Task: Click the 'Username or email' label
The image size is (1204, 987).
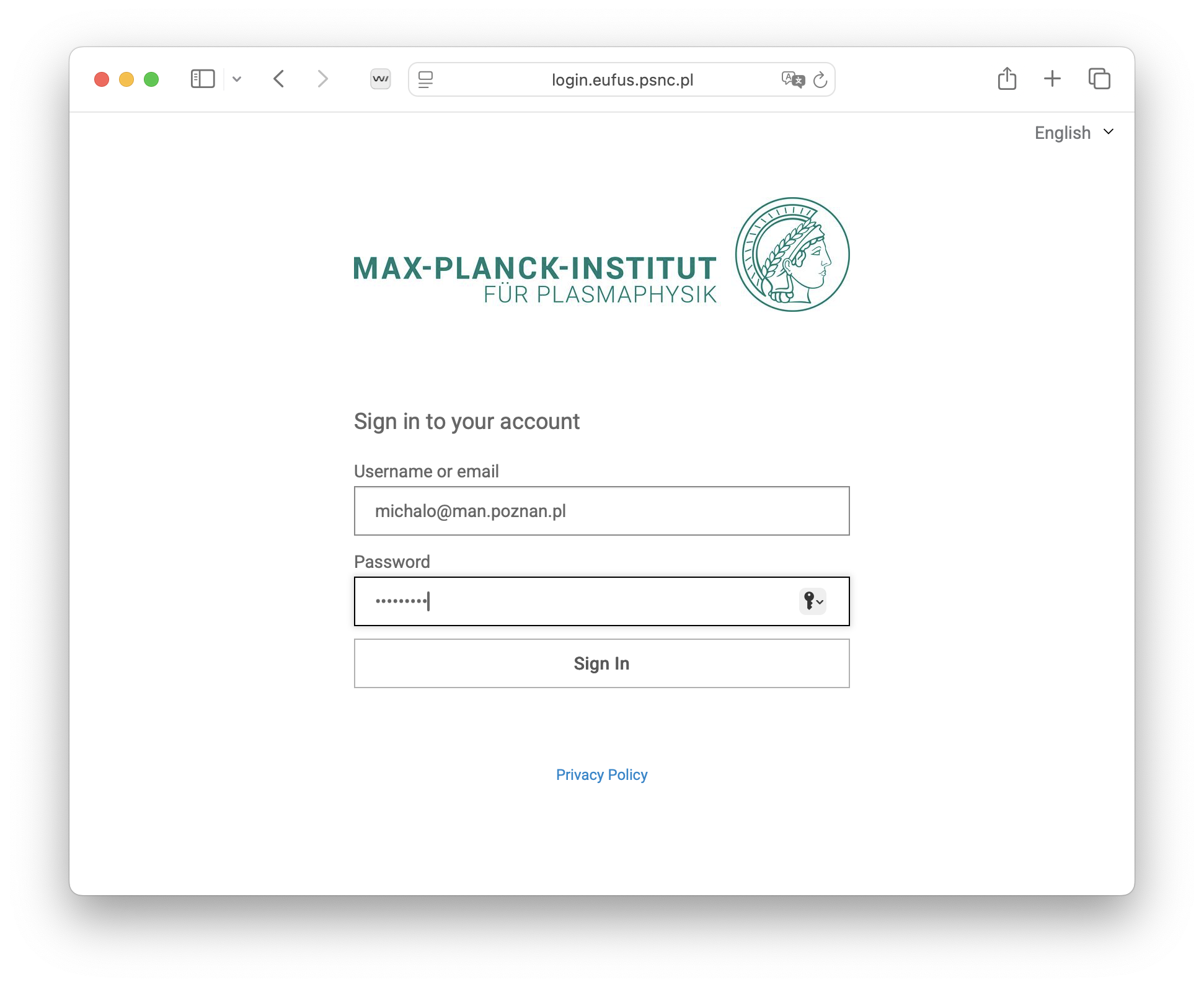Action: pyautogui.click(x=427, y=471)
